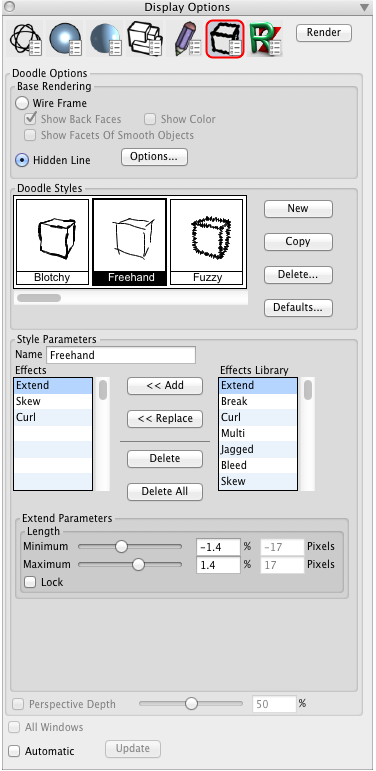The height and width of the screenshot is (771, 376).
Task: Choose the Freehand doodle style thumbnail
Action: [x=130, y=241]
